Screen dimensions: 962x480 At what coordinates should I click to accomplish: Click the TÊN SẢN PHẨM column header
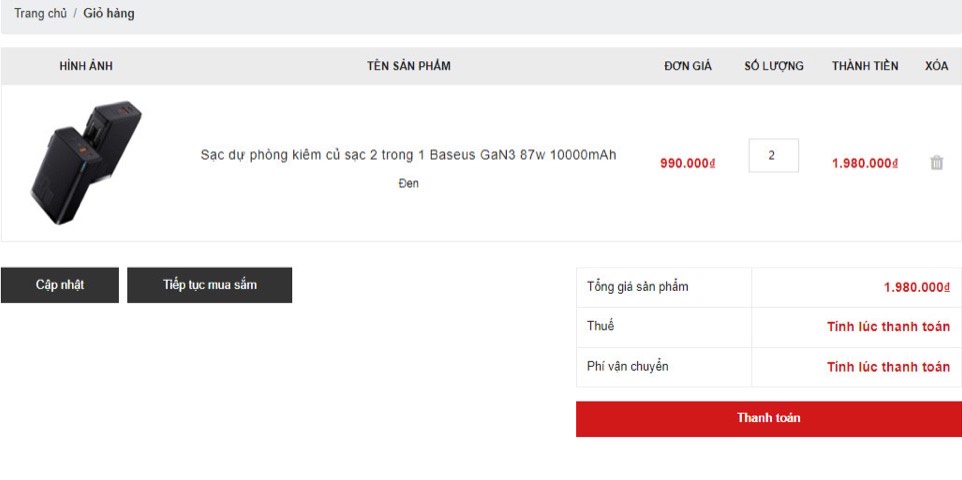coord(408,66)
